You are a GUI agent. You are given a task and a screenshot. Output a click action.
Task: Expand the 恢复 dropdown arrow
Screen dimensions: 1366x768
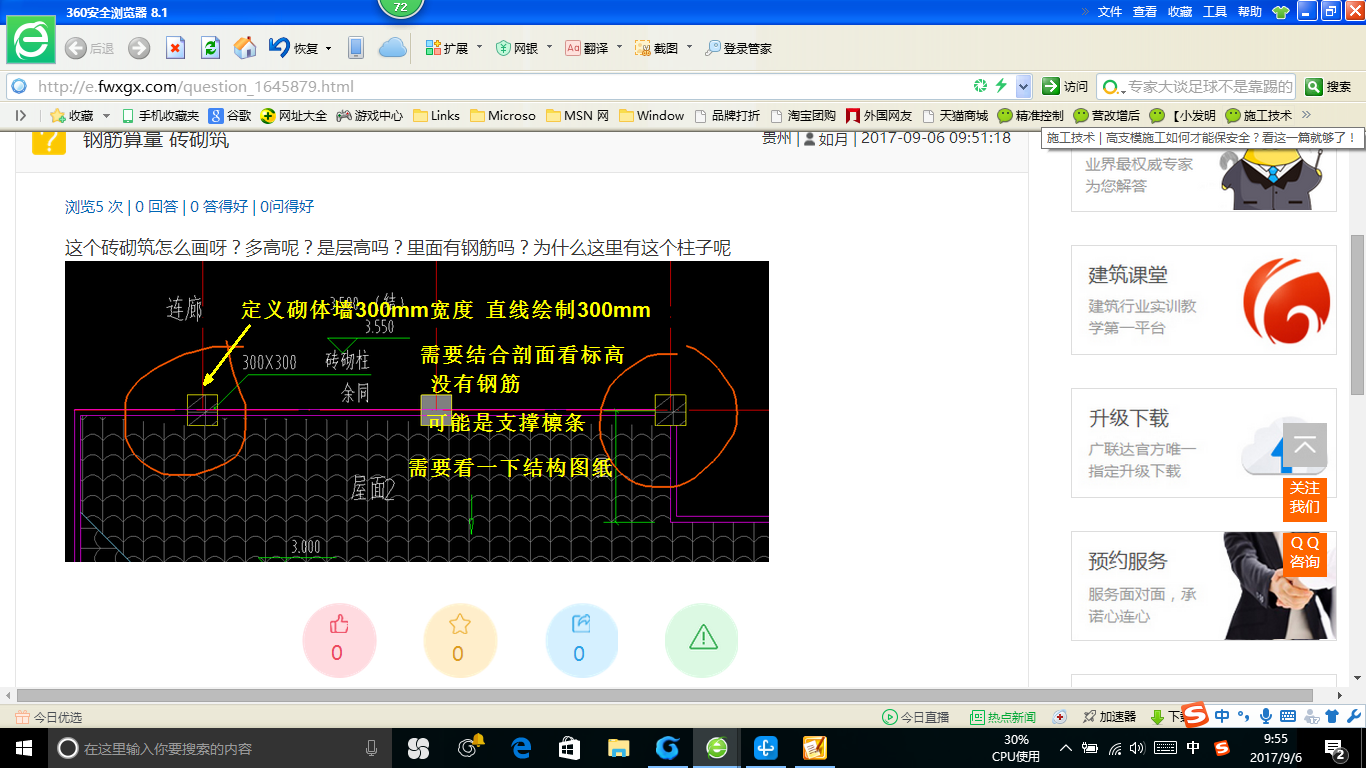coord(327,47)
